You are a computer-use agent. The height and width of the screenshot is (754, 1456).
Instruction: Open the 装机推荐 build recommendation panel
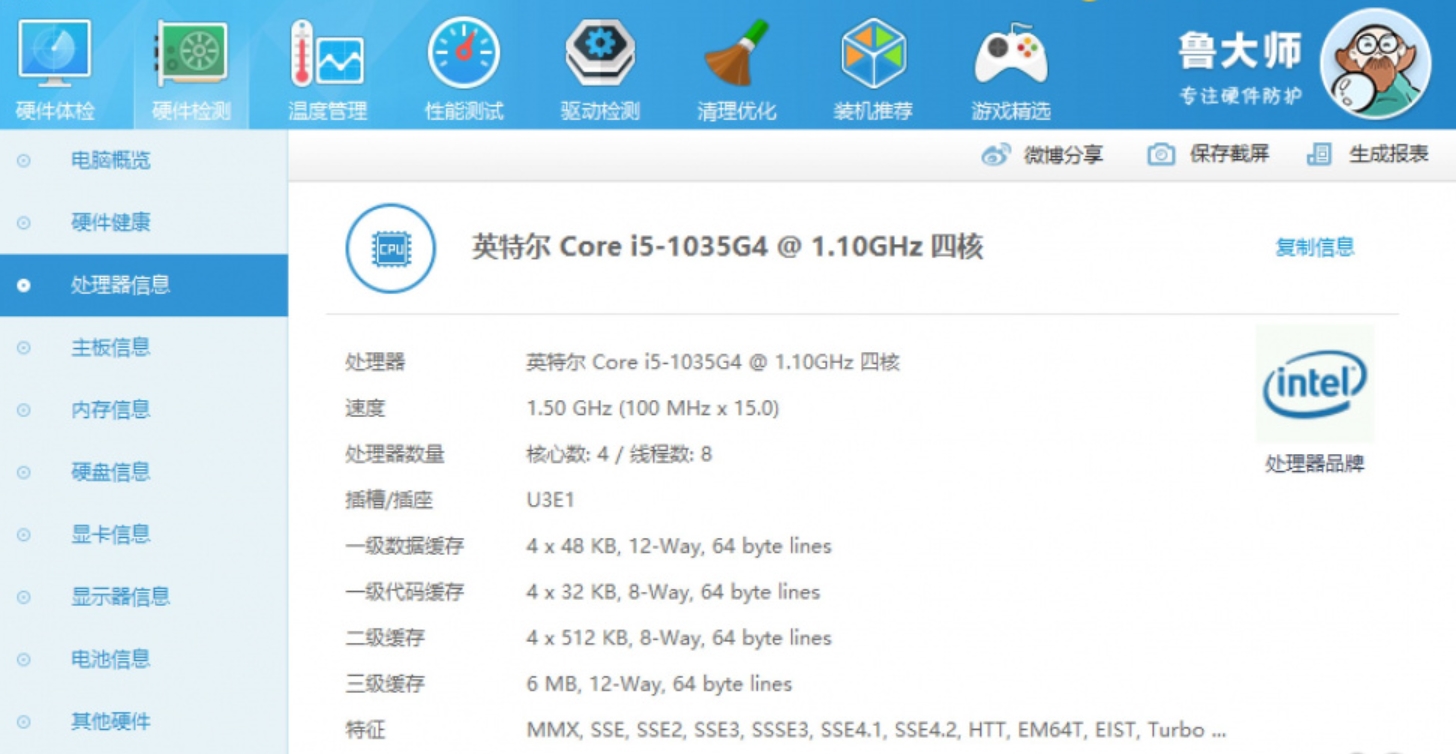coord(872,60)
